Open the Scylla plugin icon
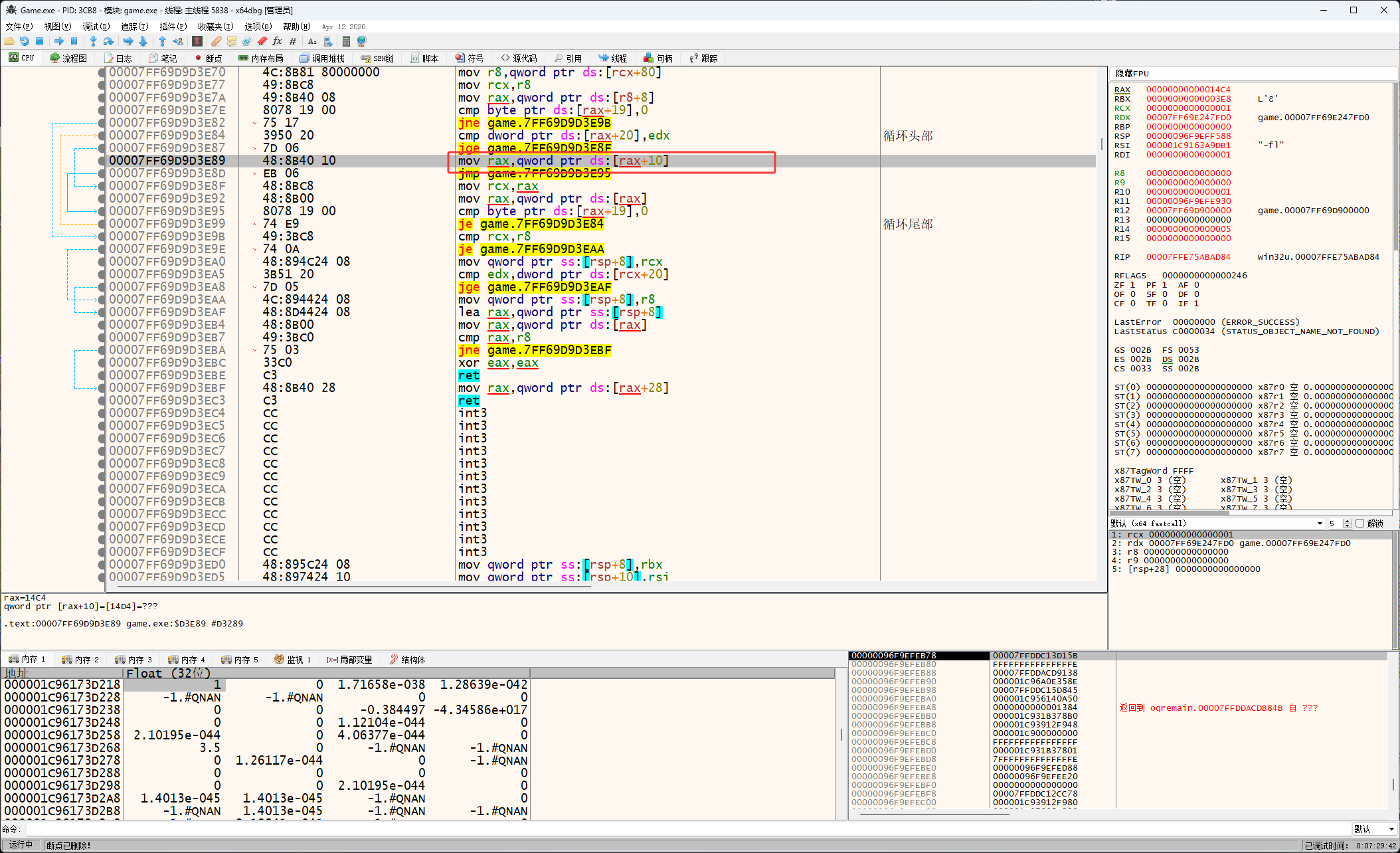The height and width of the screenshot is (853, 1400). [x=197, y=41]
